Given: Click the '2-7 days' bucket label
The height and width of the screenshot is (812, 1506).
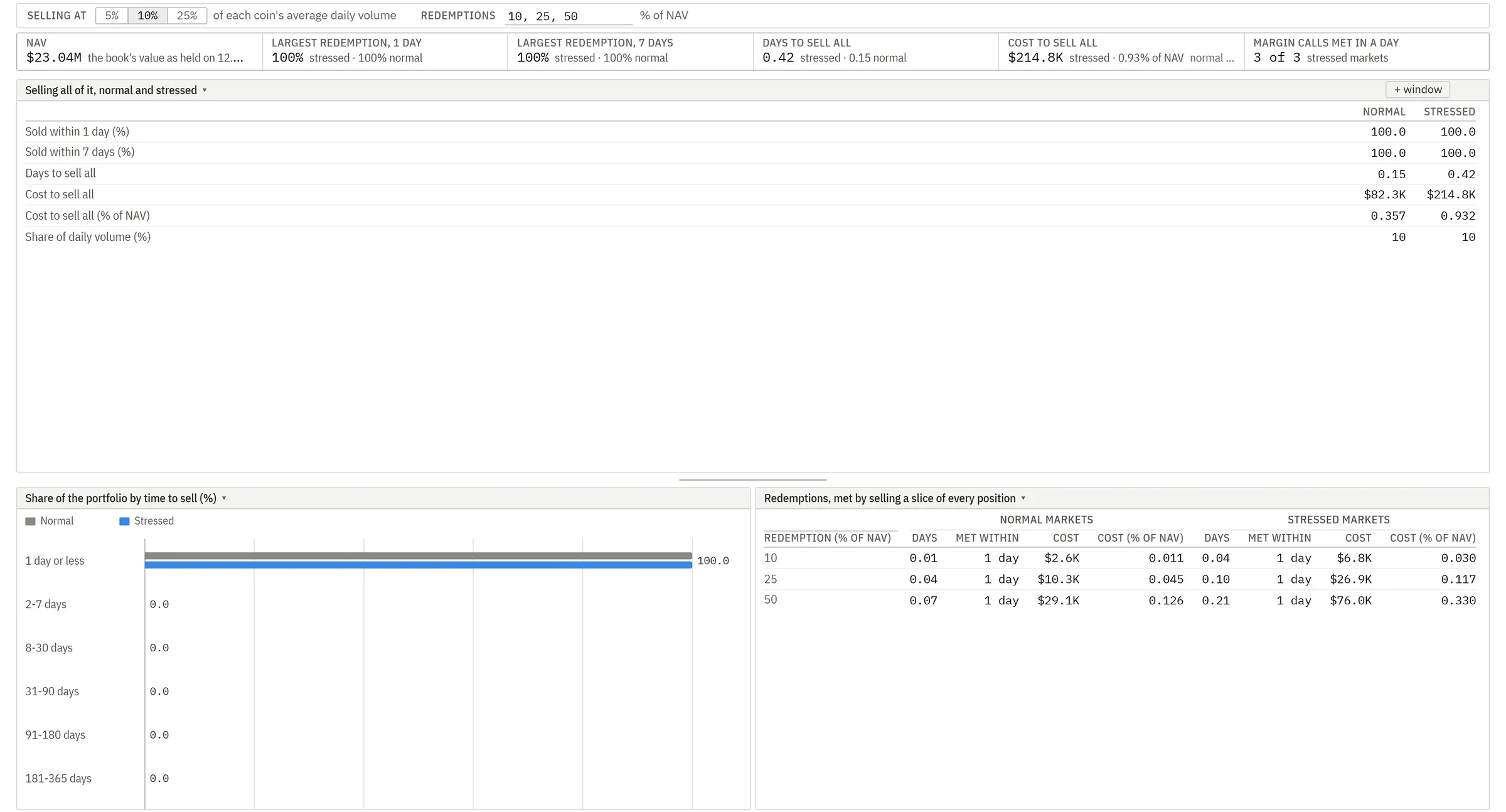Looking at the screenshot, I should (x=46, y=604).
